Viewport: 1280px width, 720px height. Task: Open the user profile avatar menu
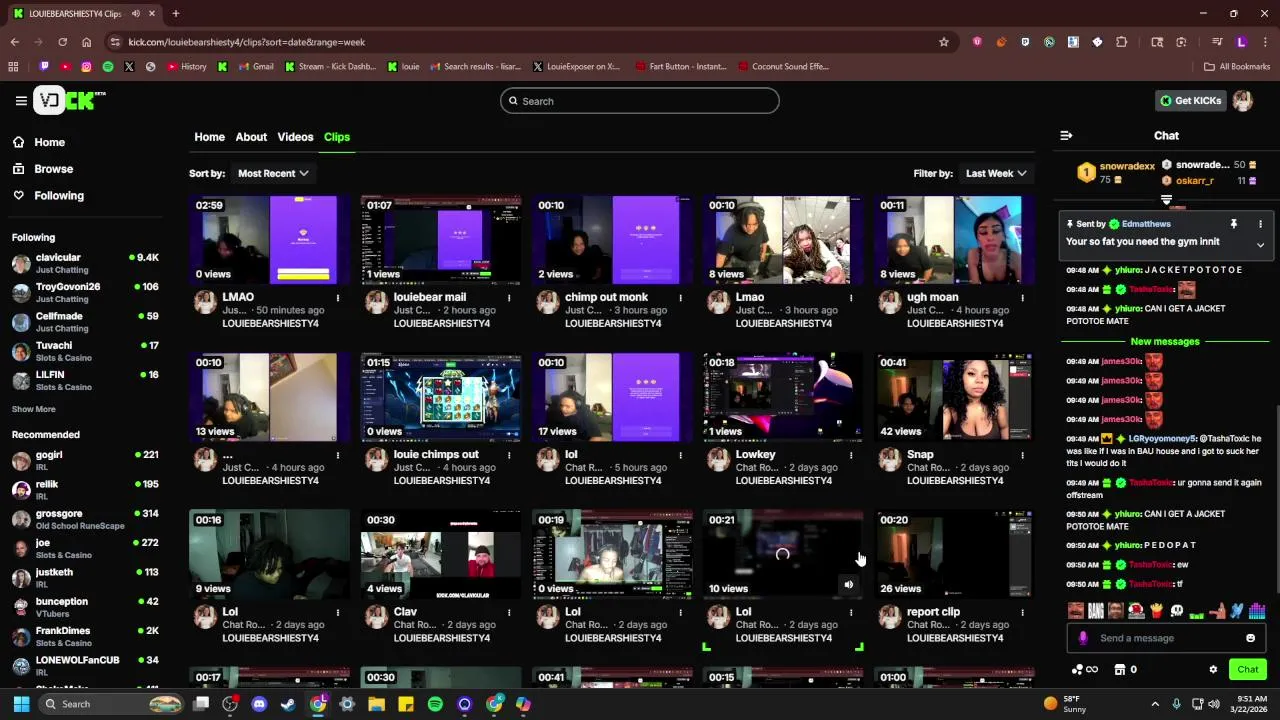(x=1242, y=100)
